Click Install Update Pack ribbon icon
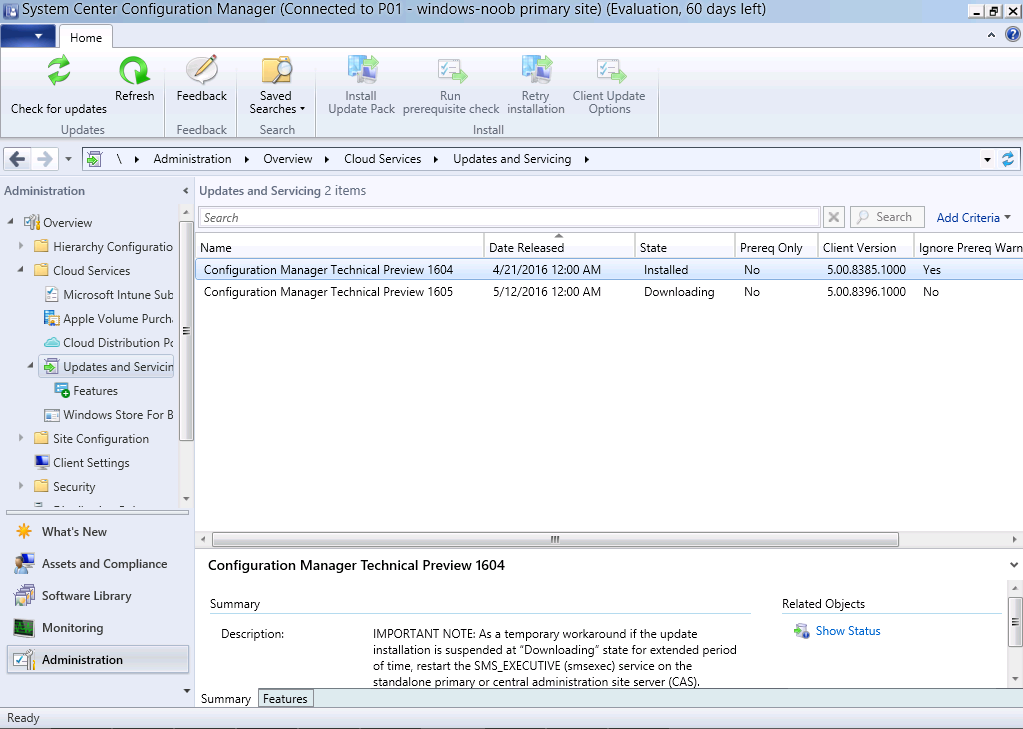Viewport: 1023px width, 729px height. point(361,70)
